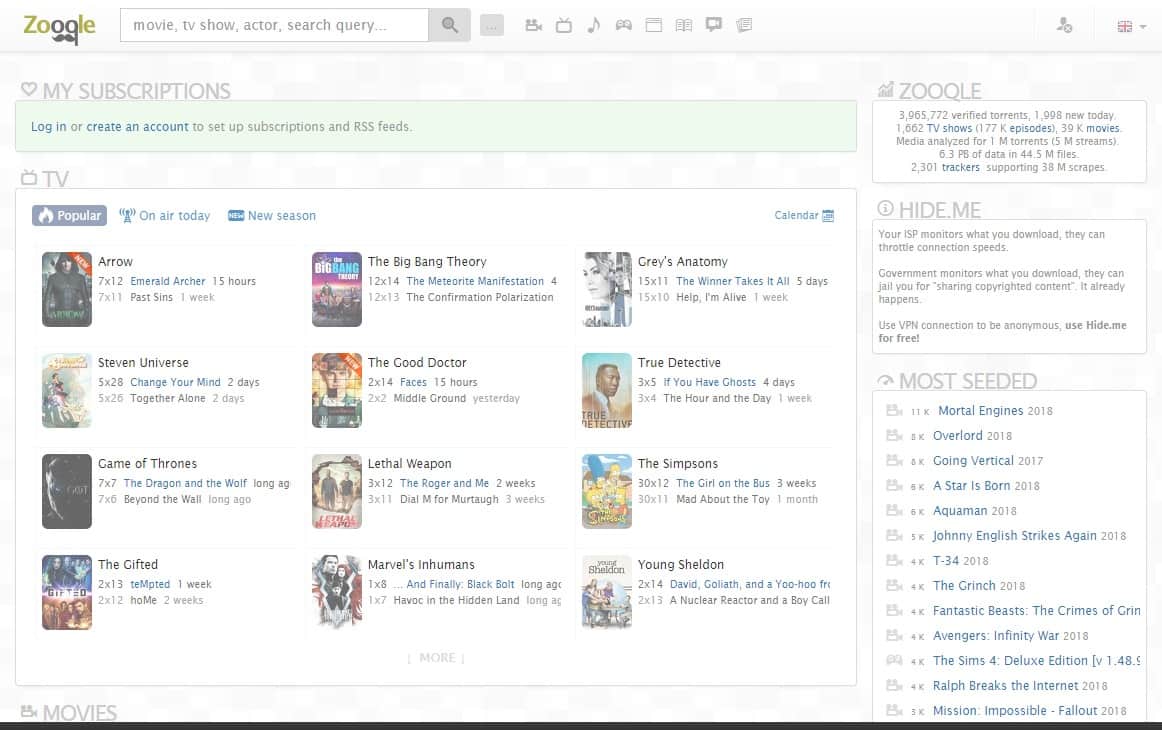Click the create an account link
1162x730 pixels.
pyautogui.click(x=137, y=127)
